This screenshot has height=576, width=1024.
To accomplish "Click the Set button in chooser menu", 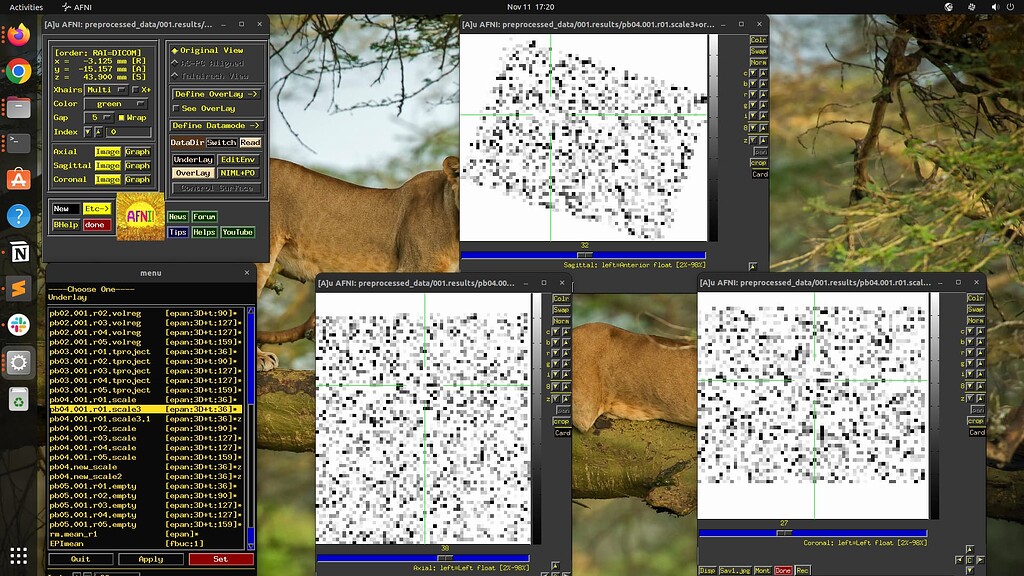I will [x=221, y=559].
